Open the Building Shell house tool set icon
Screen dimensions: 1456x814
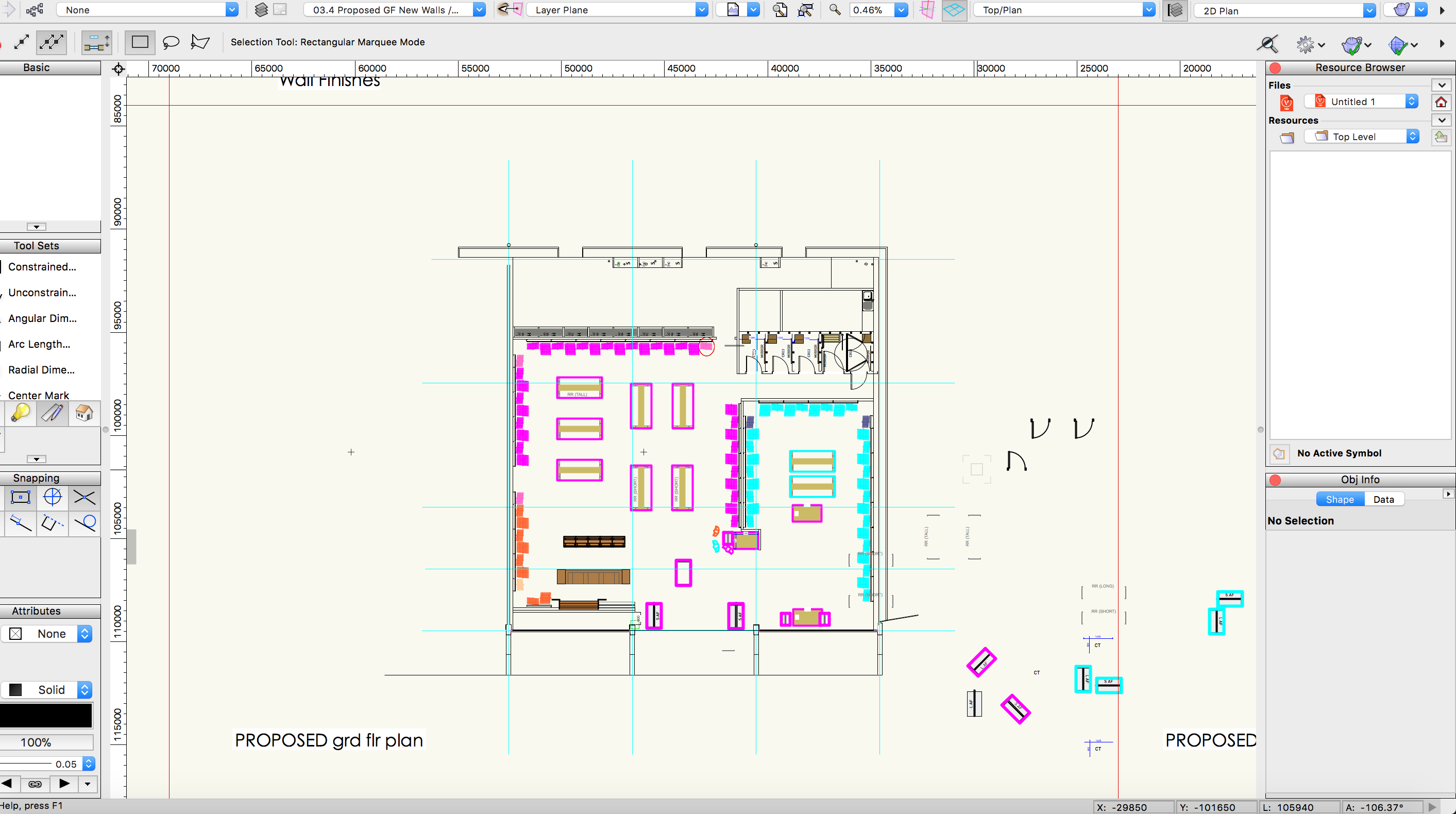83,413
